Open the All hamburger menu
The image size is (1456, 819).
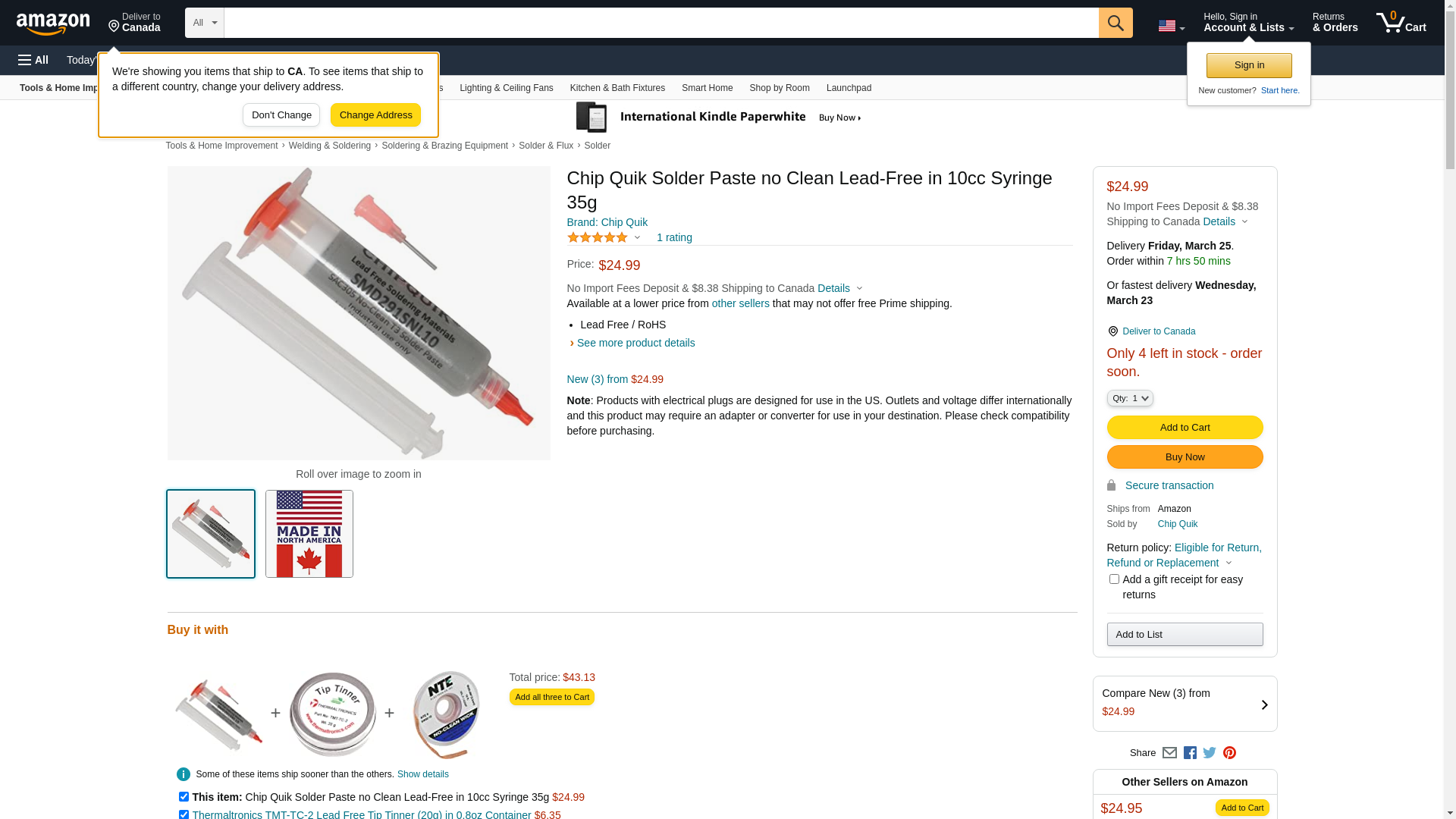click(33, 60)
